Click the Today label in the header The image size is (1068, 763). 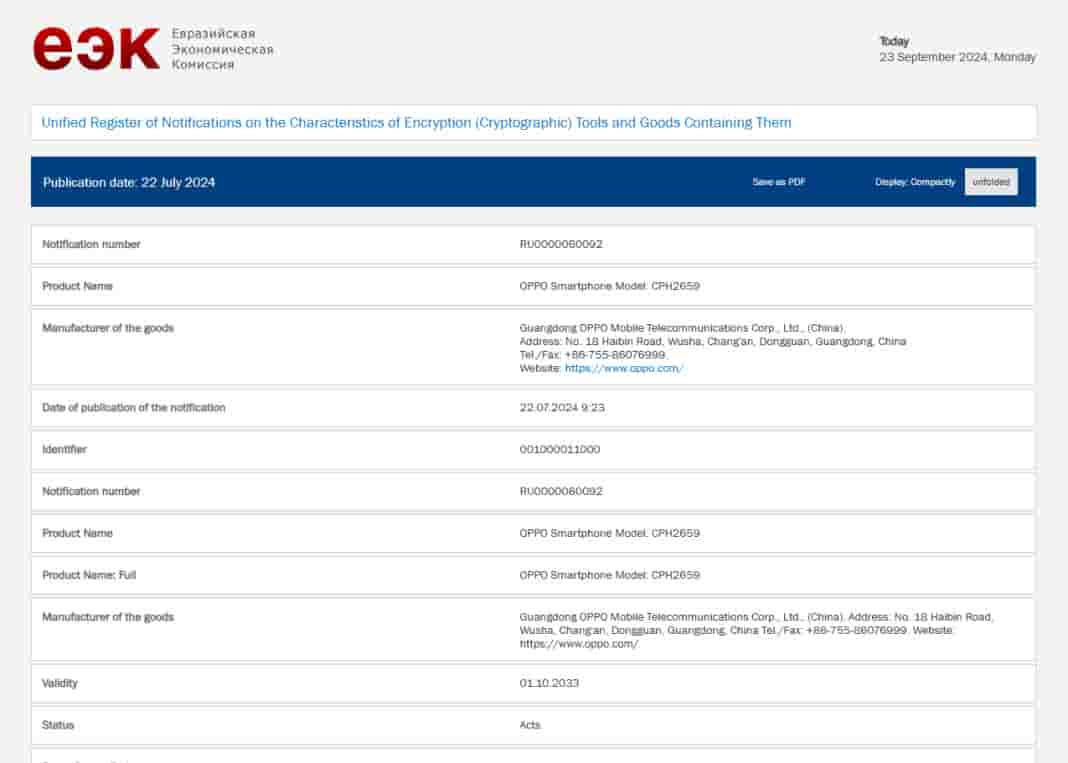click(894, 41)
